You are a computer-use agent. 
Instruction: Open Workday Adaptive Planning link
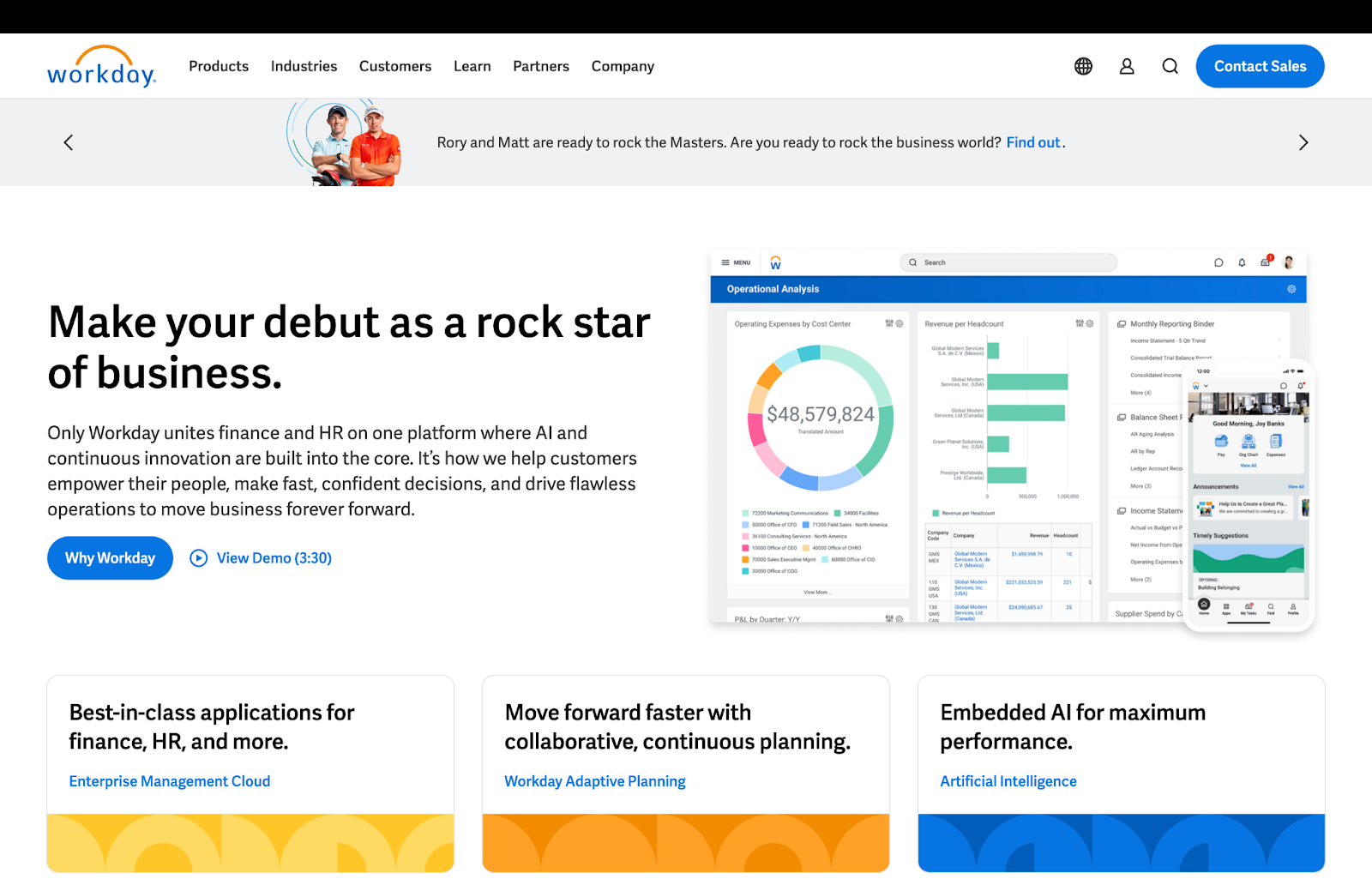click(x=595, y=781)
